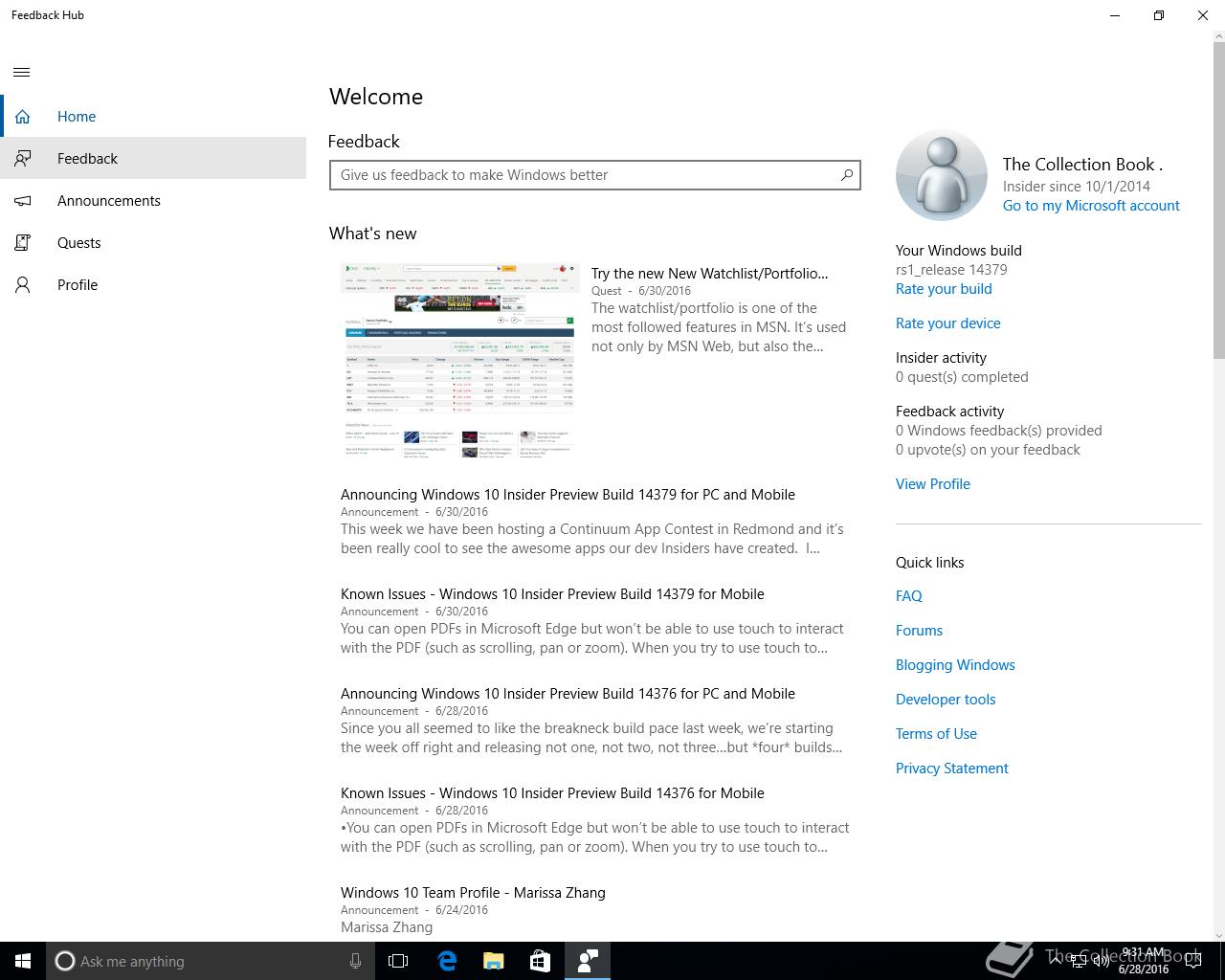1225x980 pixels.
Task: Select Feedback in the sidebar
Action: (x=153, y=159)
